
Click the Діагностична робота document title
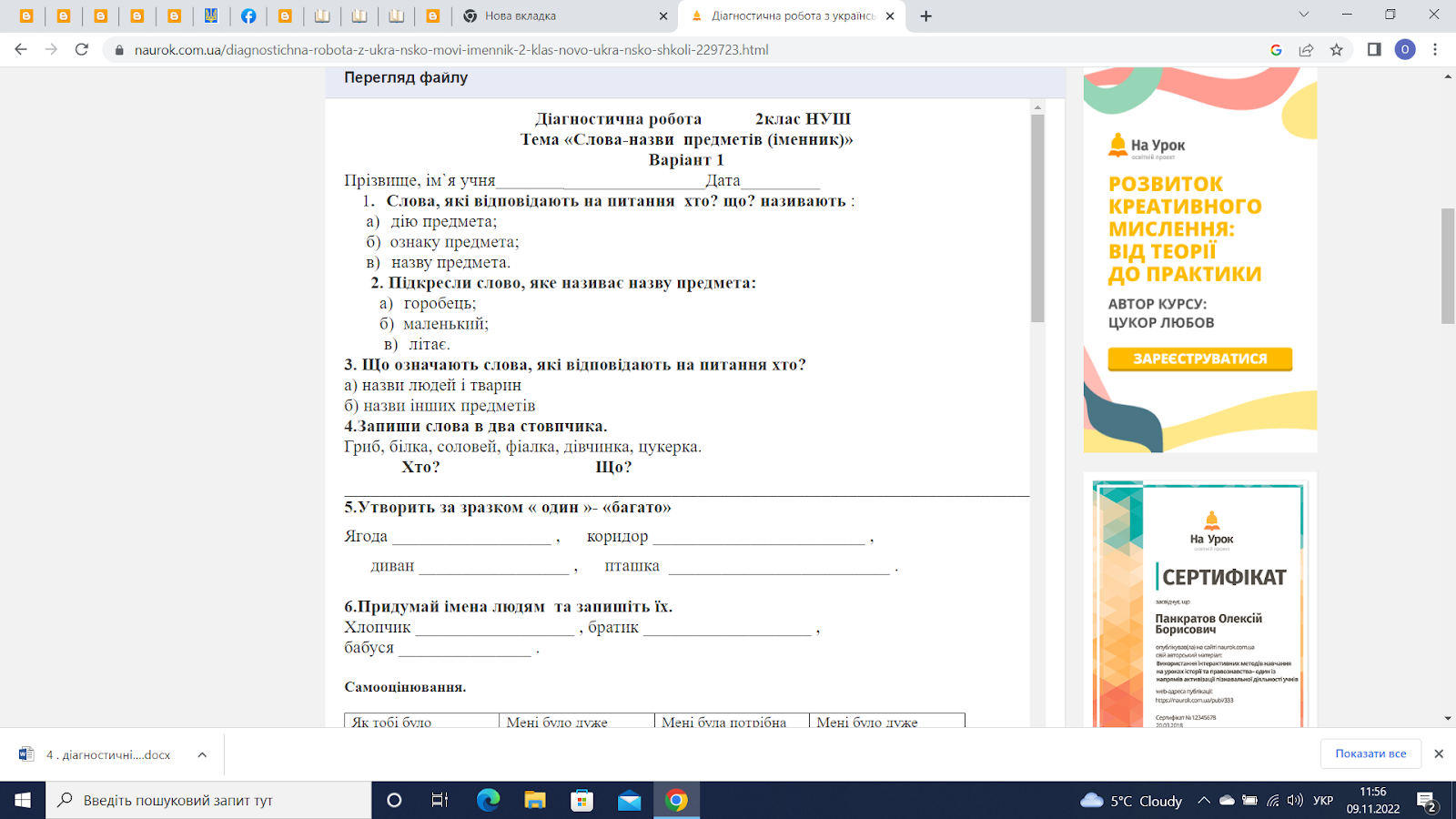(x=619, y=118)
